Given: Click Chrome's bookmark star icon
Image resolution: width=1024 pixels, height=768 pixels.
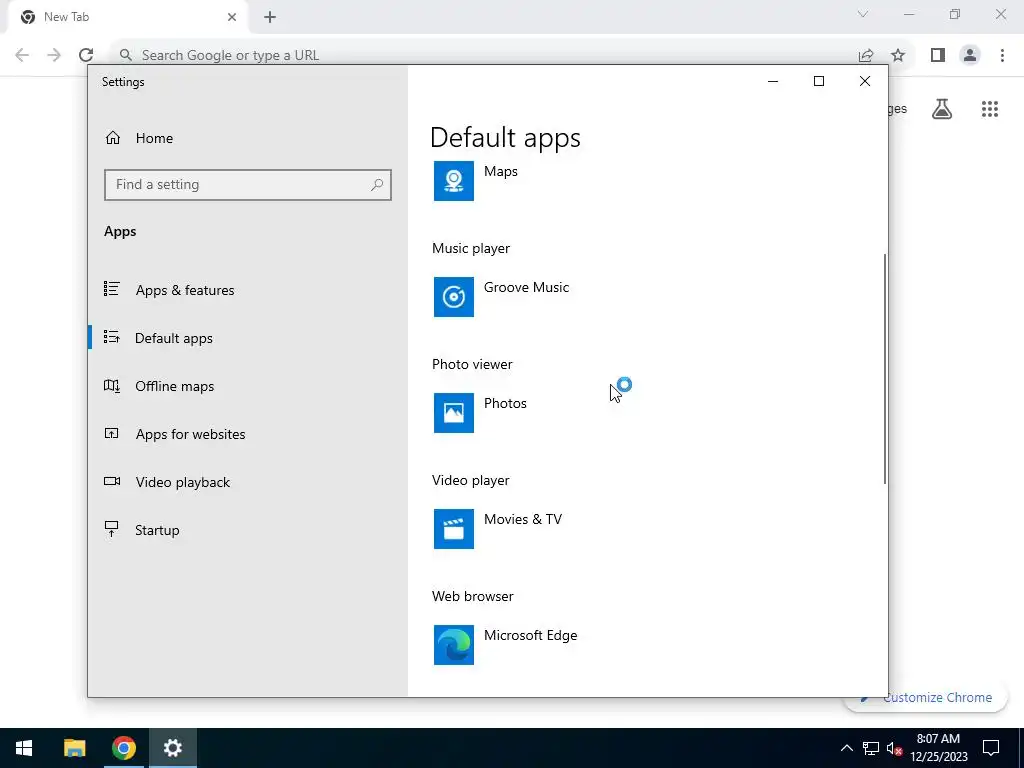Looking at the screenshot, I should [x=898, y=56].
